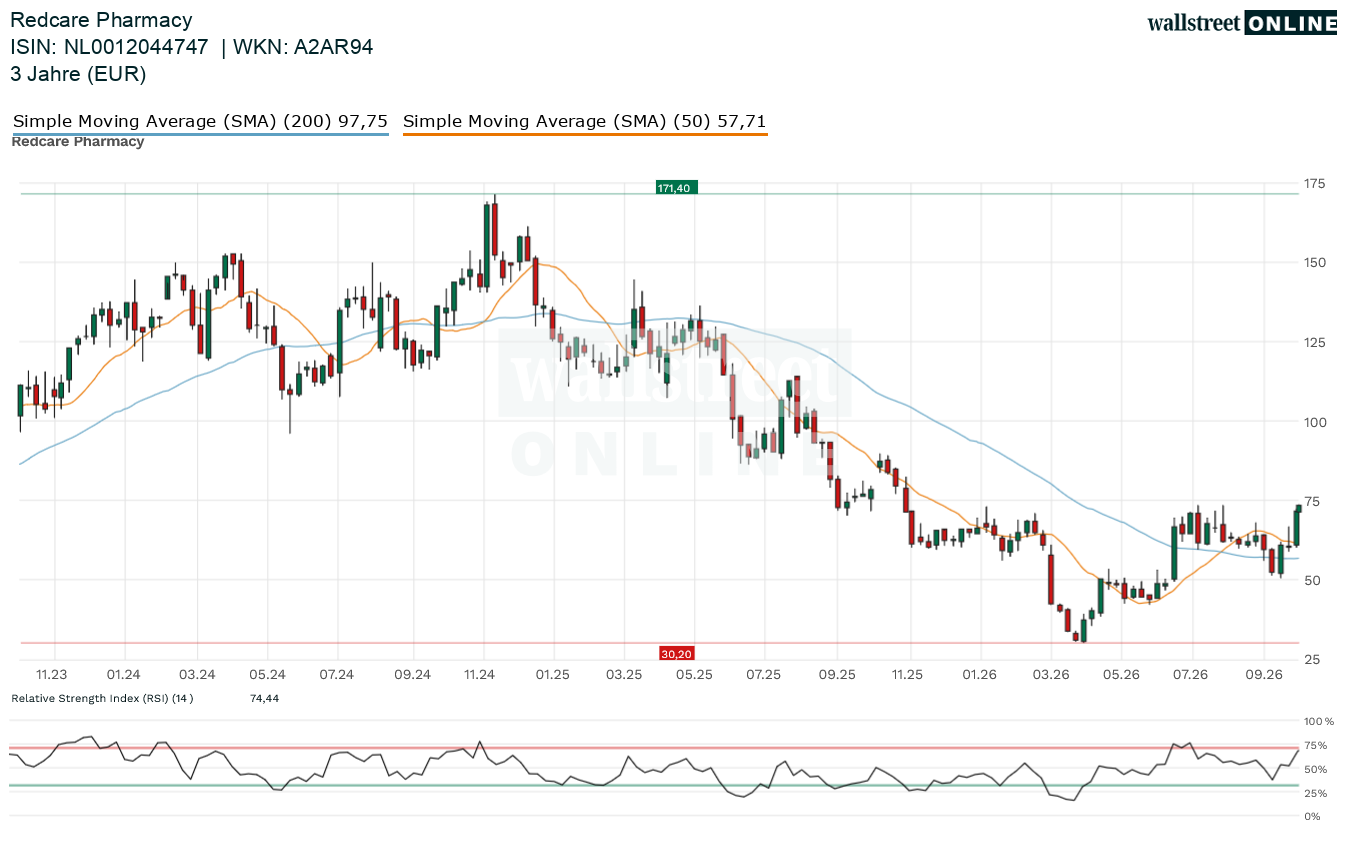The height and width of the screenshot is (843, 1349).
Task: Click the 75% RSI axis label
Action: 1316,745
